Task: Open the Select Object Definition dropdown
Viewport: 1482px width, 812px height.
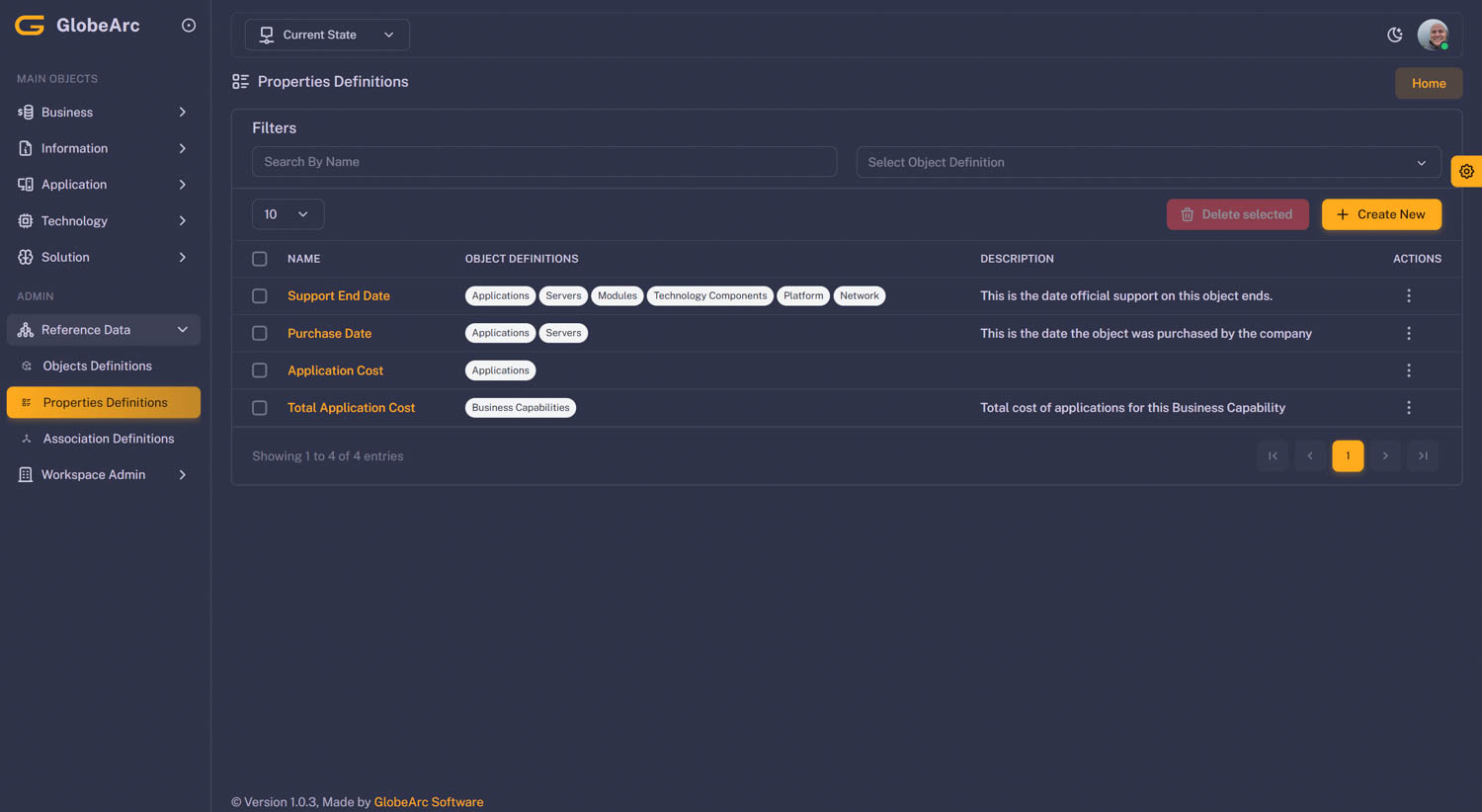Action: pyautogui.click(x=1147, y=162)
